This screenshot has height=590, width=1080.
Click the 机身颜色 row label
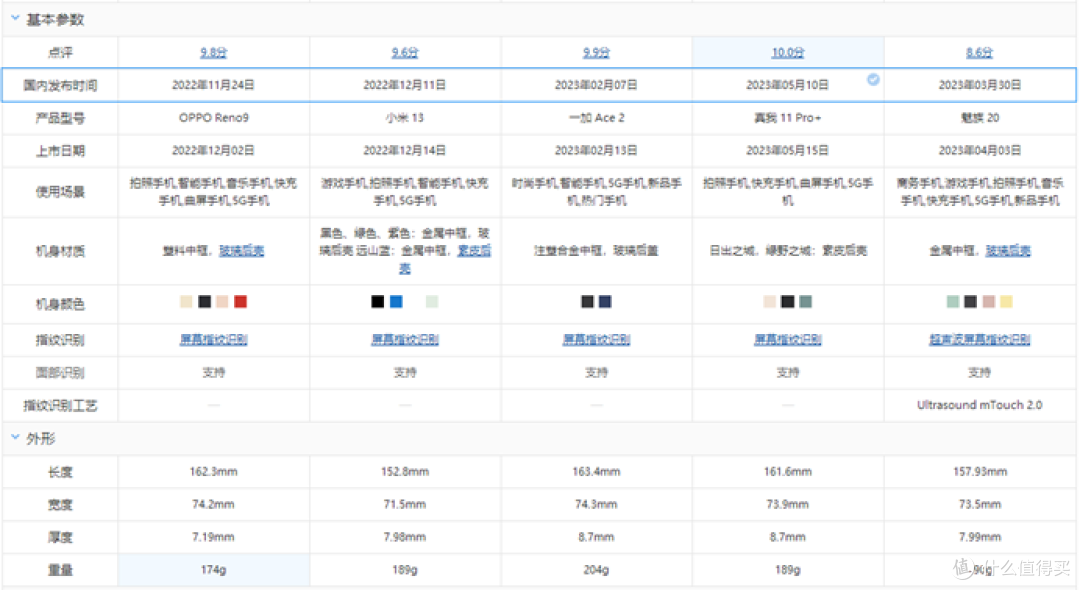click(x=60, y=304)
